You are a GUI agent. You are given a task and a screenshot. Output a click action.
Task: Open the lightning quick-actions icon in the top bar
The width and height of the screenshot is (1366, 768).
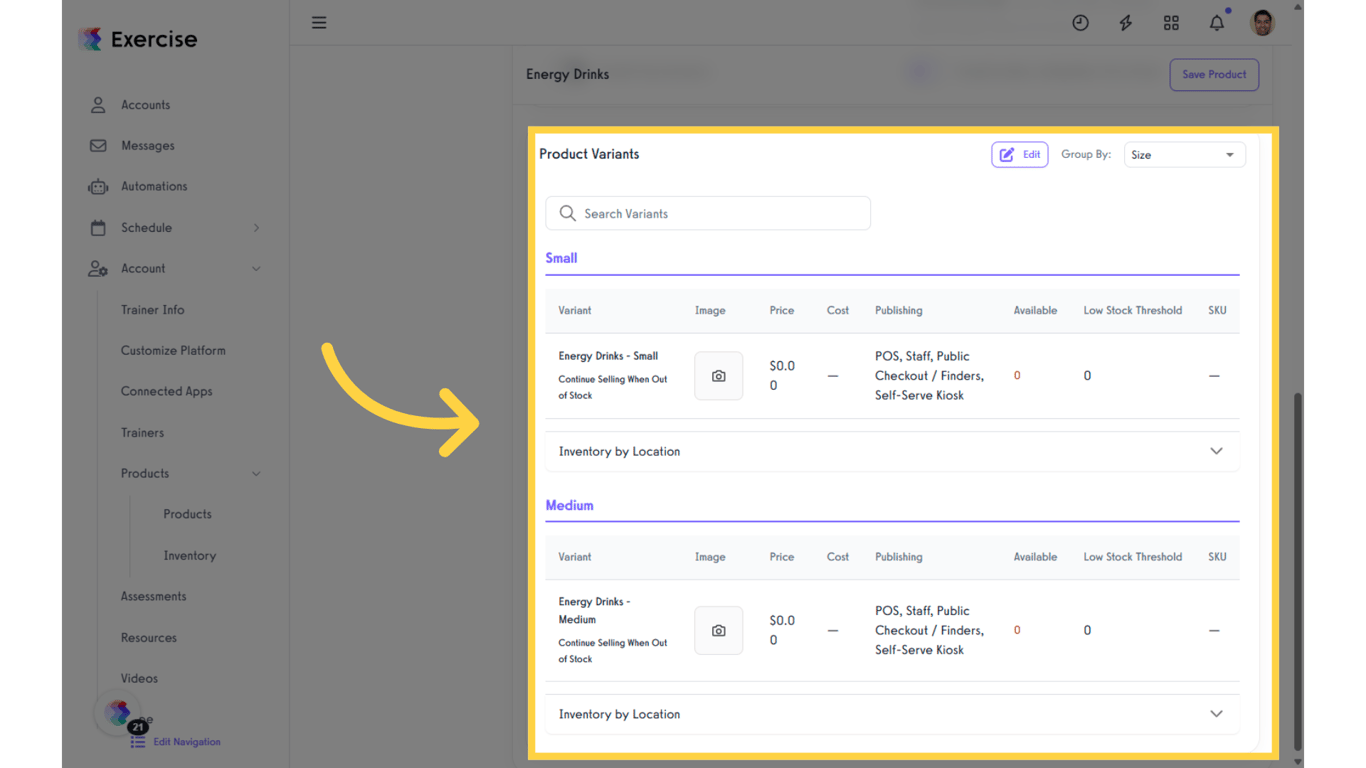tap(1125, 22)
